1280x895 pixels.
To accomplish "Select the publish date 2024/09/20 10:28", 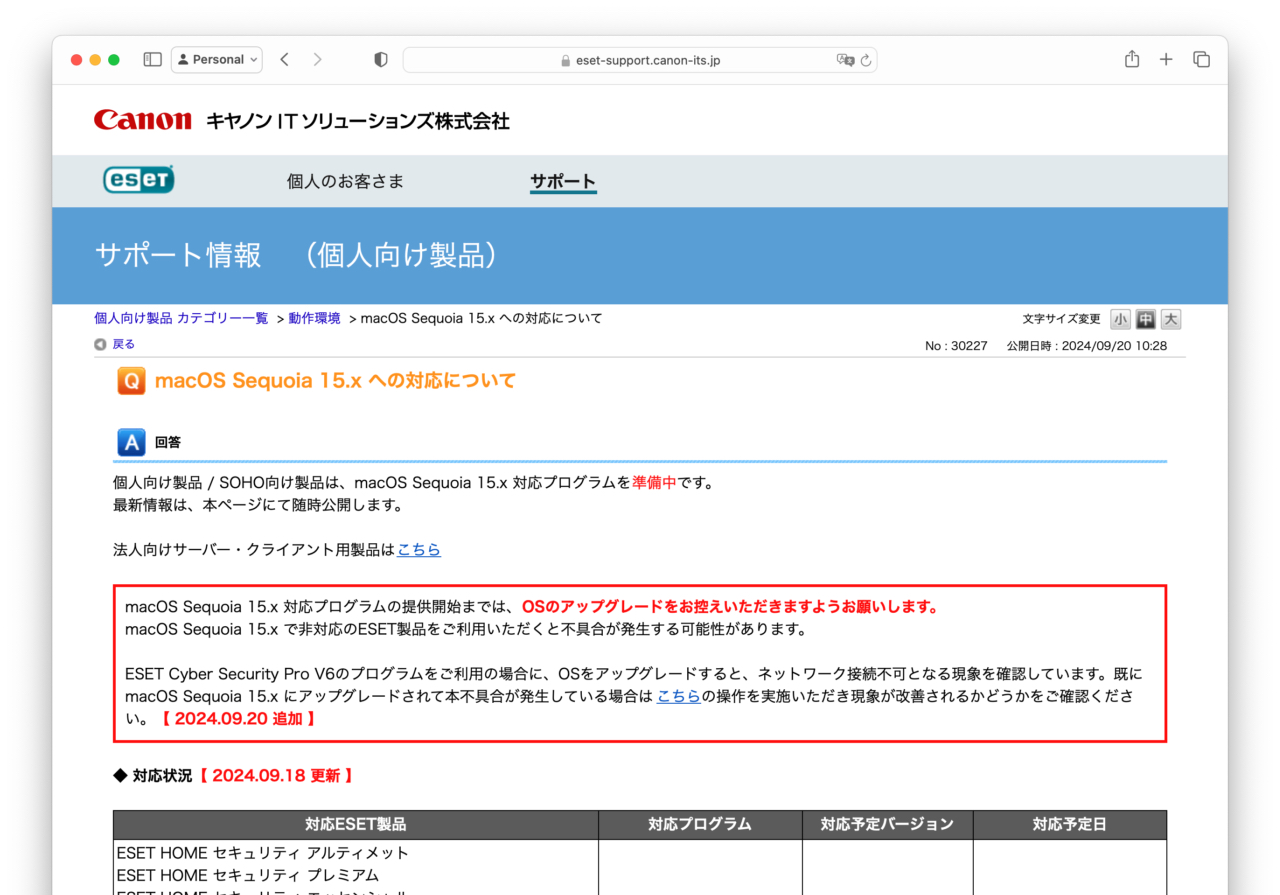I will coord(1087,346).
